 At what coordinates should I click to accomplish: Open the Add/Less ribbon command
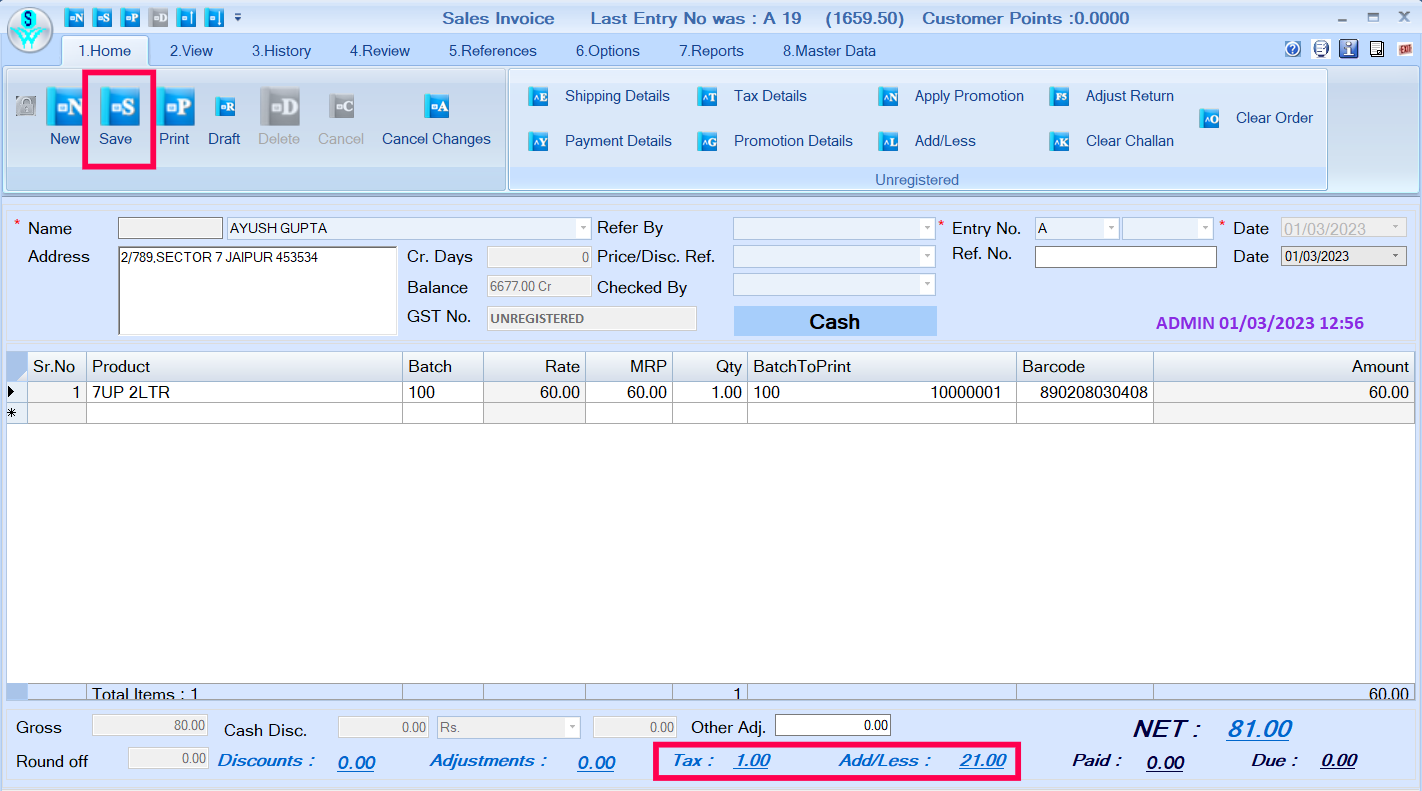point(927,141)
